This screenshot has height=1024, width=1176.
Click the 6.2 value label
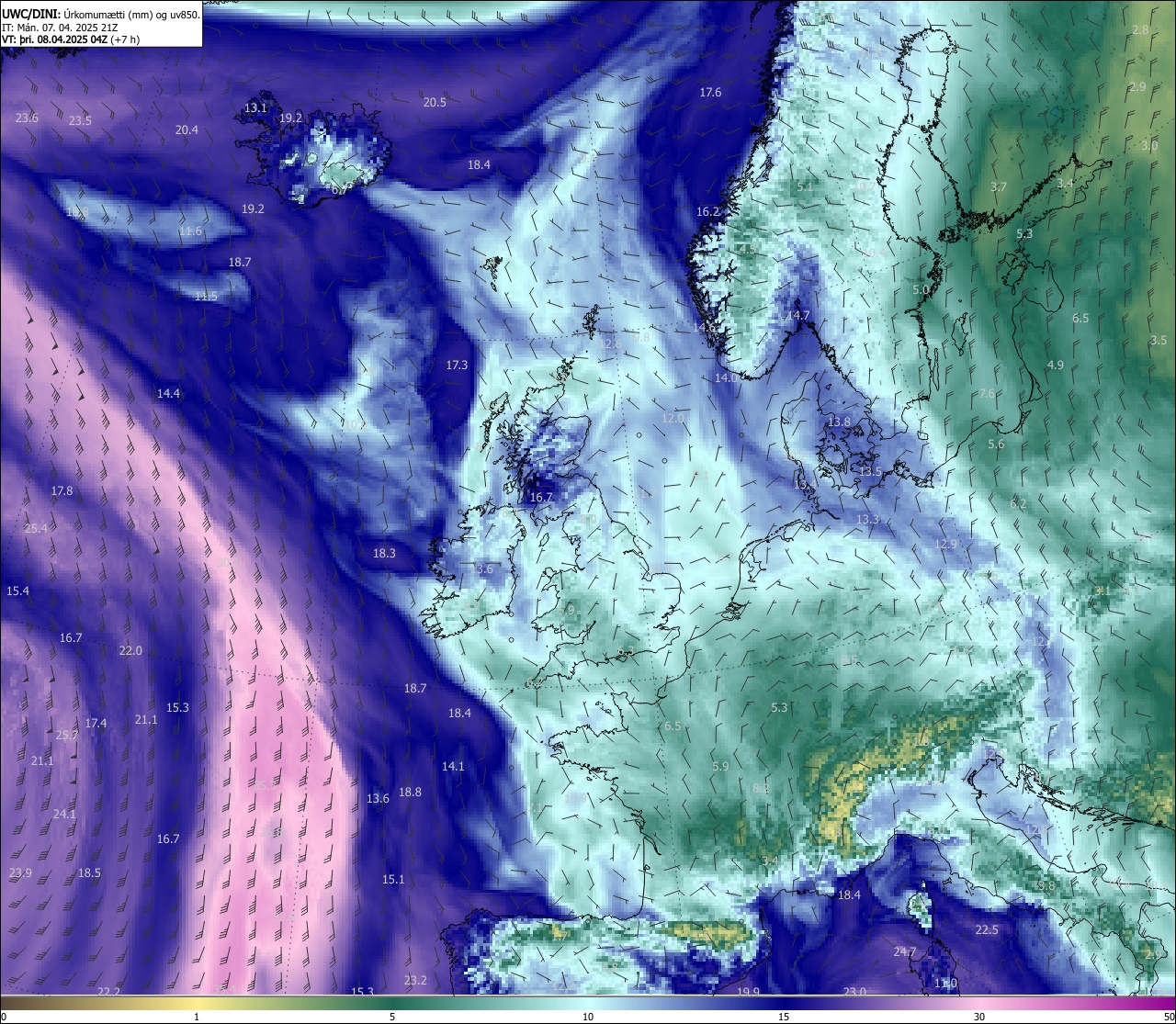click(x=1018, y=504)
